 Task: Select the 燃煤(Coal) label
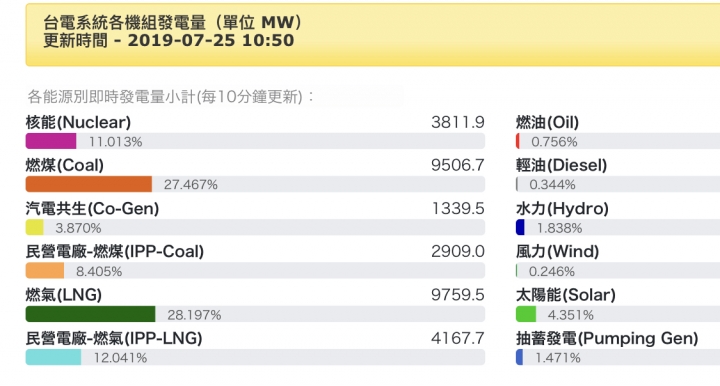tap(65, 165)
